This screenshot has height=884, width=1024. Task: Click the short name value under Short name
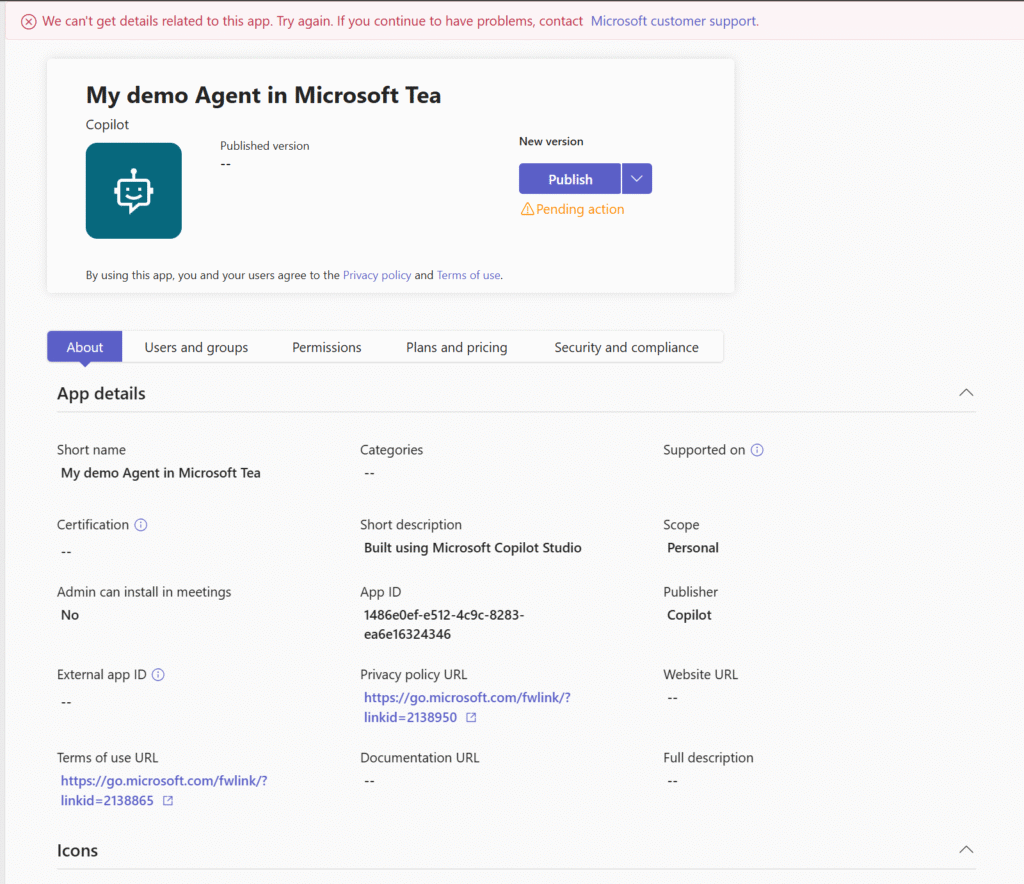click(x=161, y=473)
